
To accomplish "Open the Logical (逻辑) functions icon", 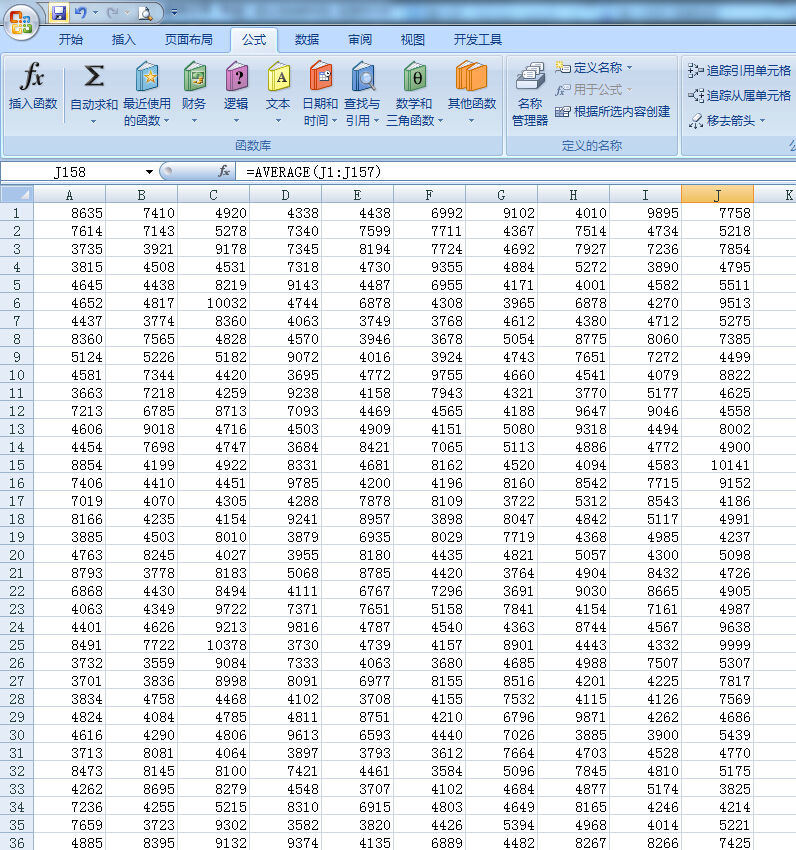I will point(236,78).
